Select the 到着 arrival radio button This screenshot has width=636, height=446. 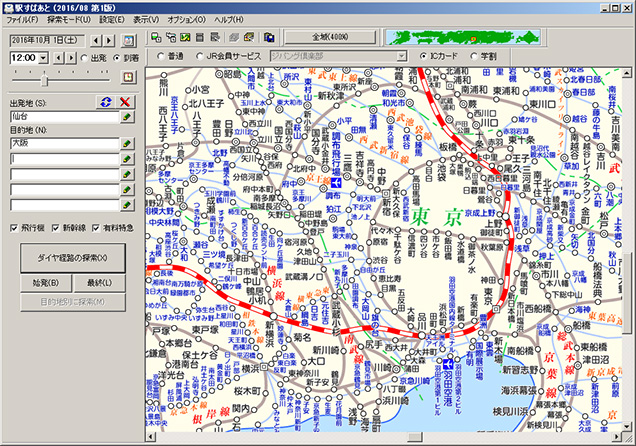pos(117,58)
